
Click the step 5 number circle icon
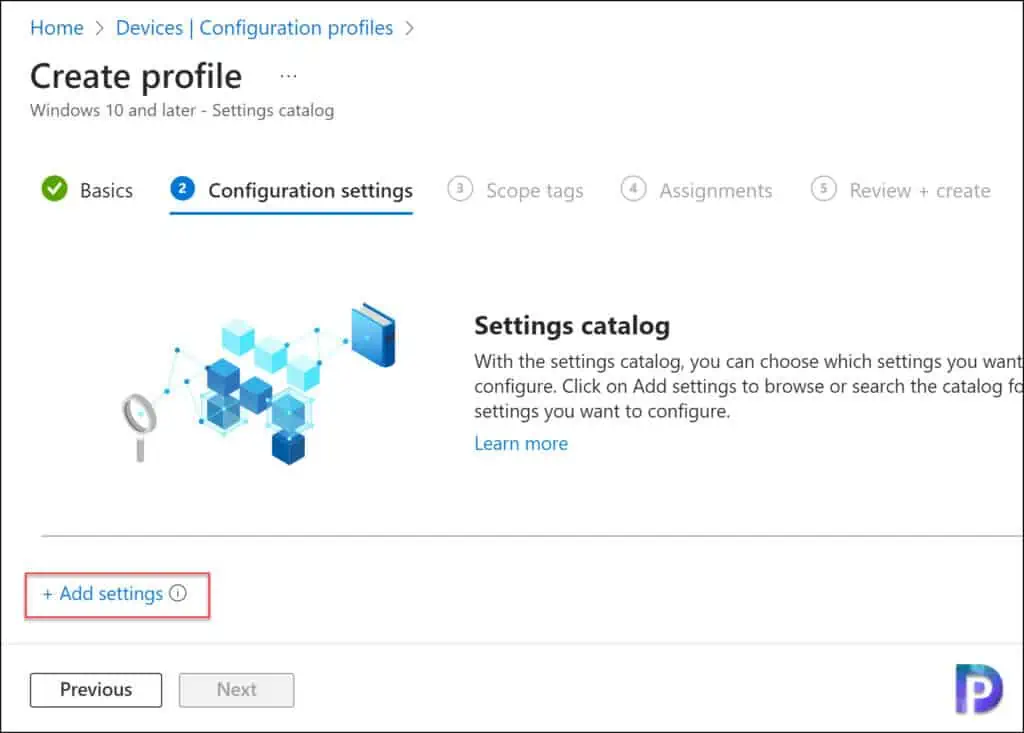click(x=824, y=189)
